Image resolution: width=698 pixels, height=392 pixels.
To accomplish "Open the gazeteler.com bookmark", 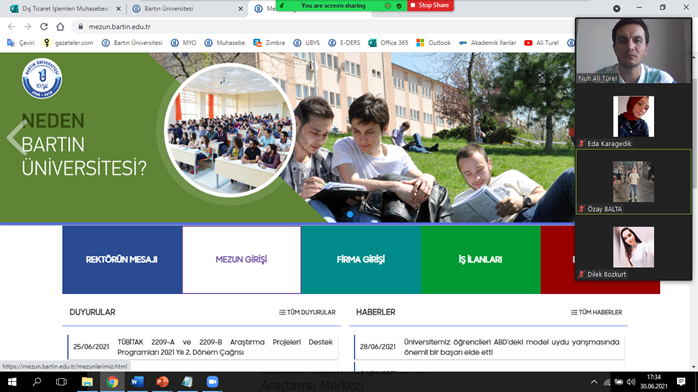I will pyautogui.click(x=68, y=43).
